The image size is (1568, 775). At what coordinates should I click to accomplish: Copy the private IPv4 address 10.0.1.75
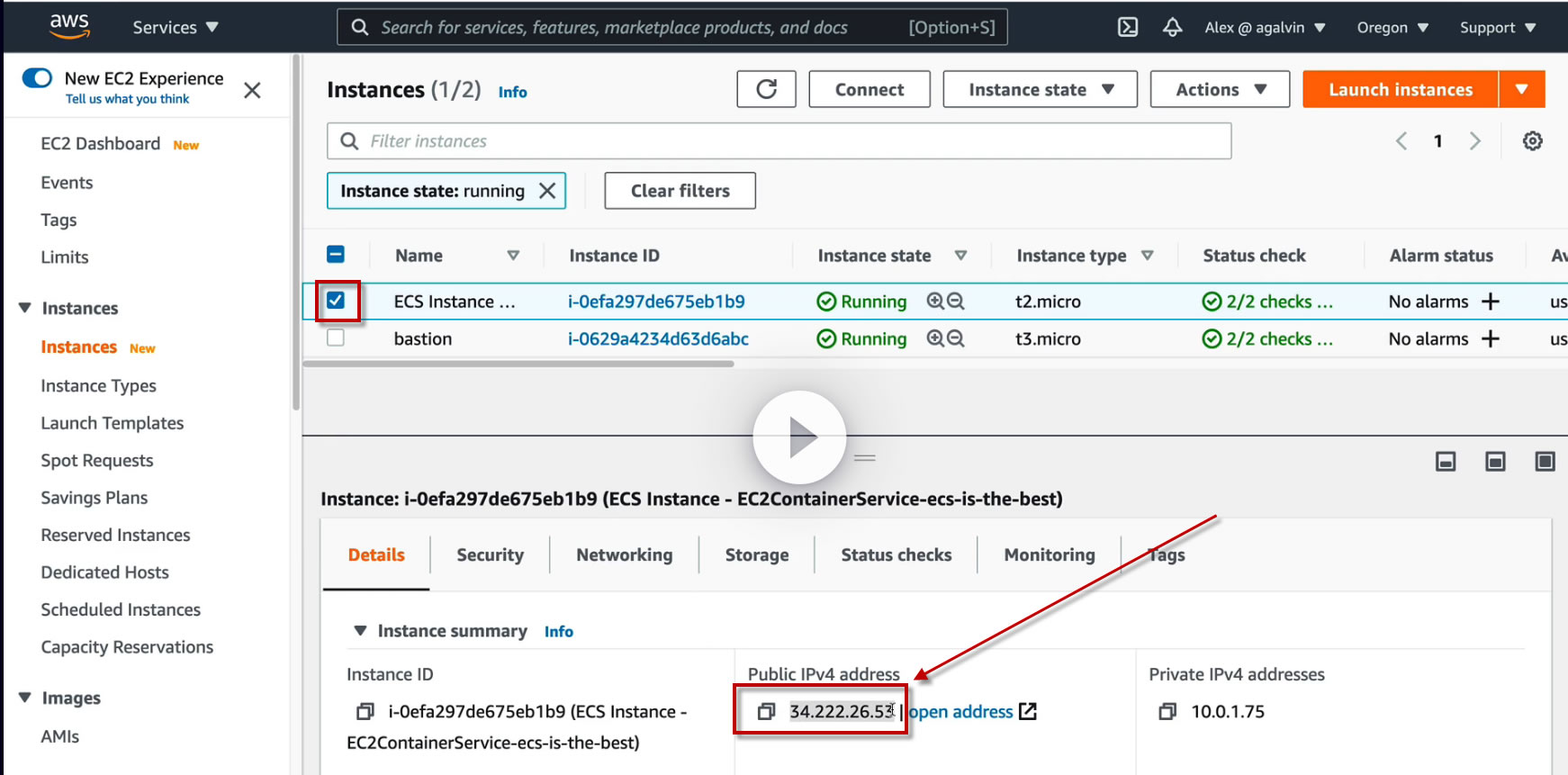click(1167, 712)
